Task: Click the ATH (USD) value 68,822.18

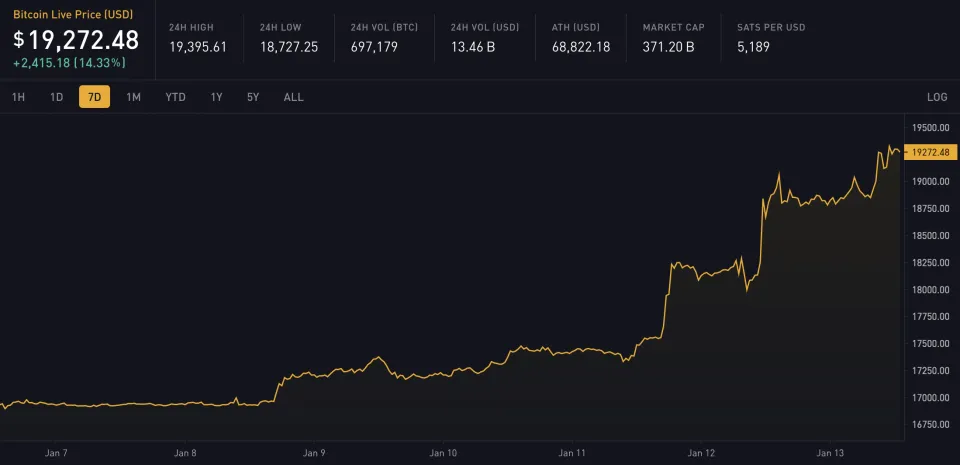Action: [x=580, y=46]
